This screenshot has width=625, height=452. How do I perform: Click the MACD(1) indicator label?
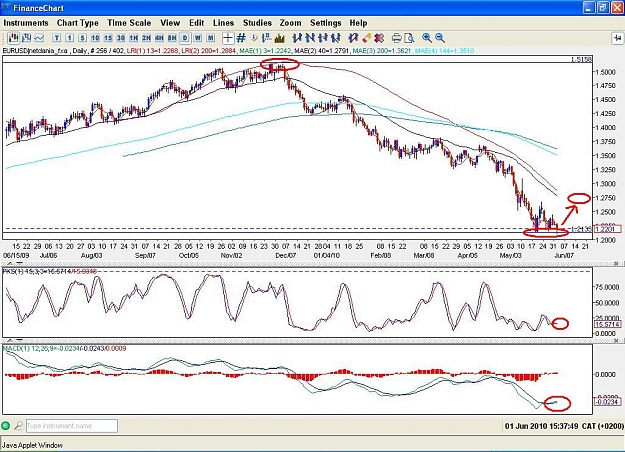point(65,349)
